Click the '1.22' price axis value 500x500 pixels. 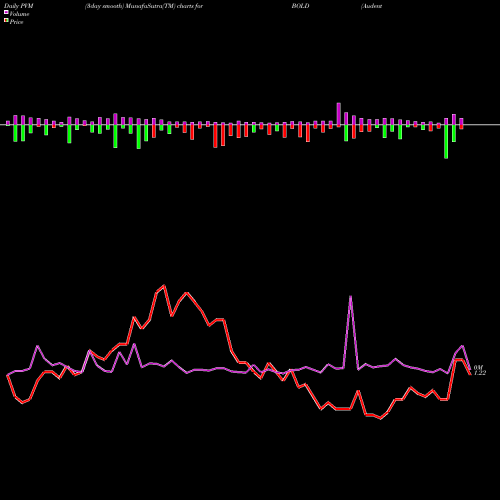click(x=480, y=373)
